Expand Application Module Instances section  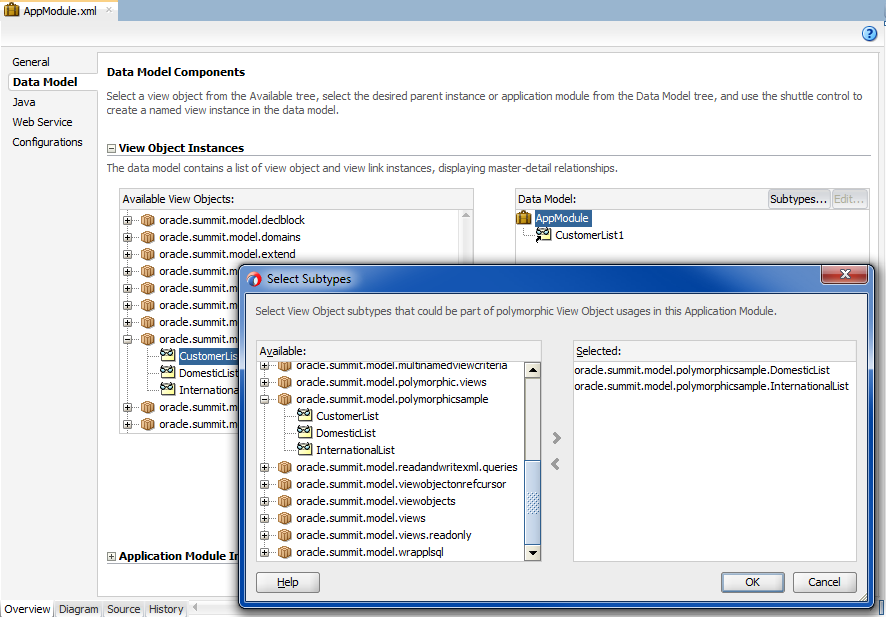pyautogui.click(x=111, y=557)
